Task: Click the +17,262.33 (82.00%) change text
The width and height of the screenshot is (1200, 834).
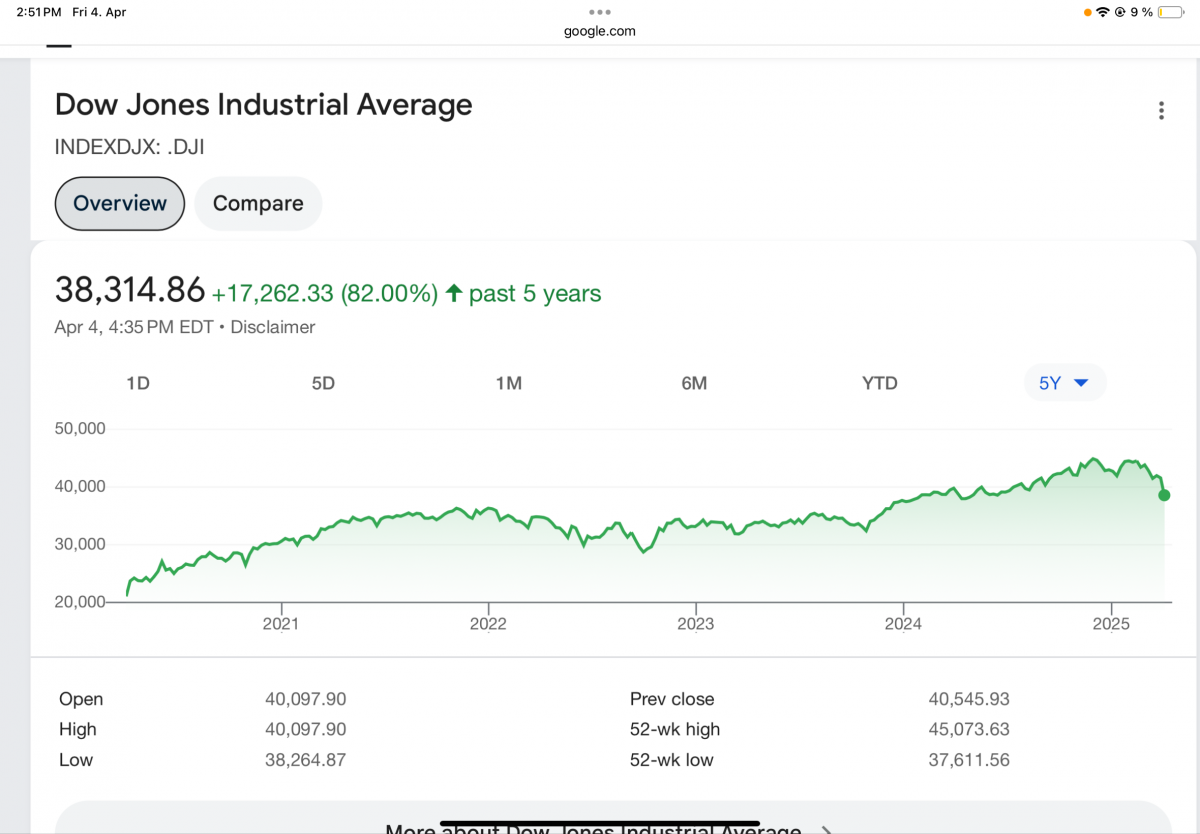Action: (324, 294)
